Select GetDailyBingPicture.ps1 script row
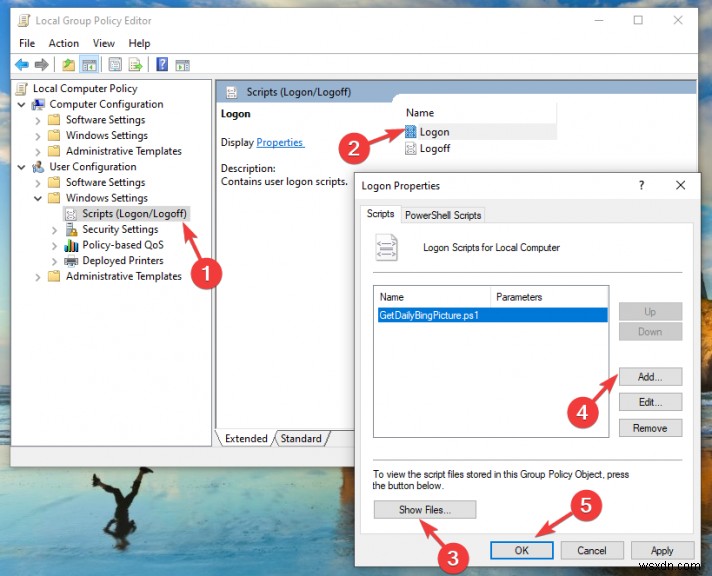This screenshot has height=576, width=712. (492, 315)
